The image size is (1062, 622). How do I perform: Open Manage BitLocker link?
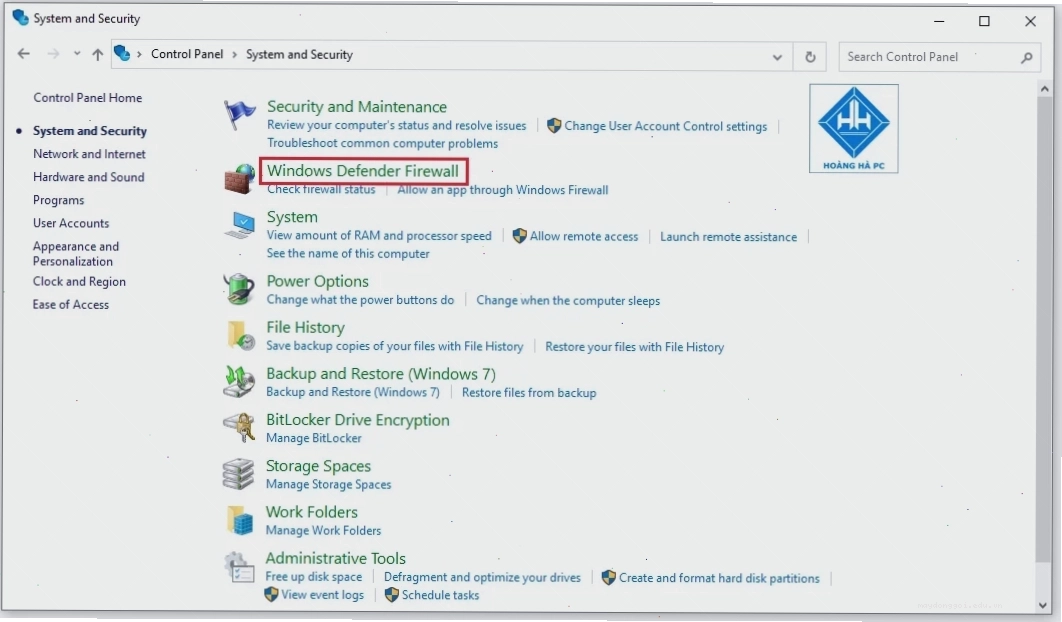click(314, 438)
